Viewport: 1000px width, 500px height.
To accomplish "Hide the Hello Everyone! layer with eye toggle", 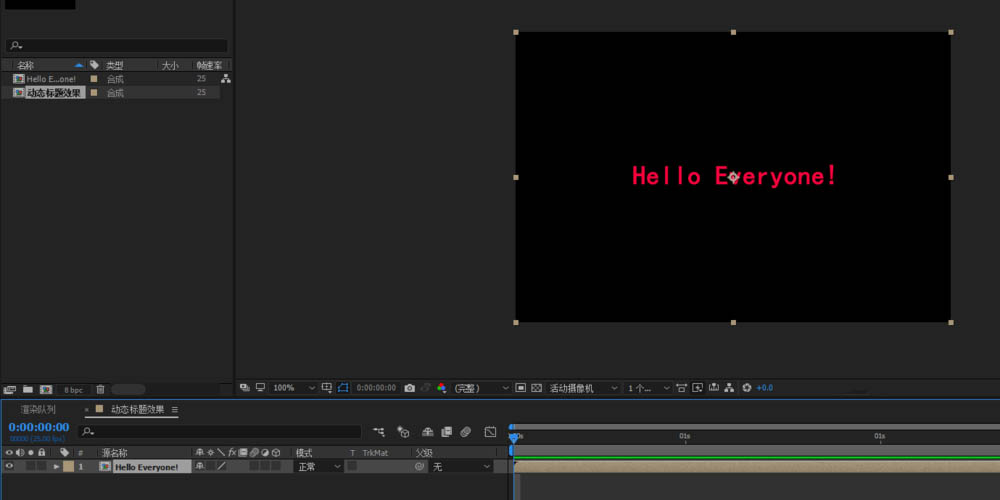I will tap(9, 467).
